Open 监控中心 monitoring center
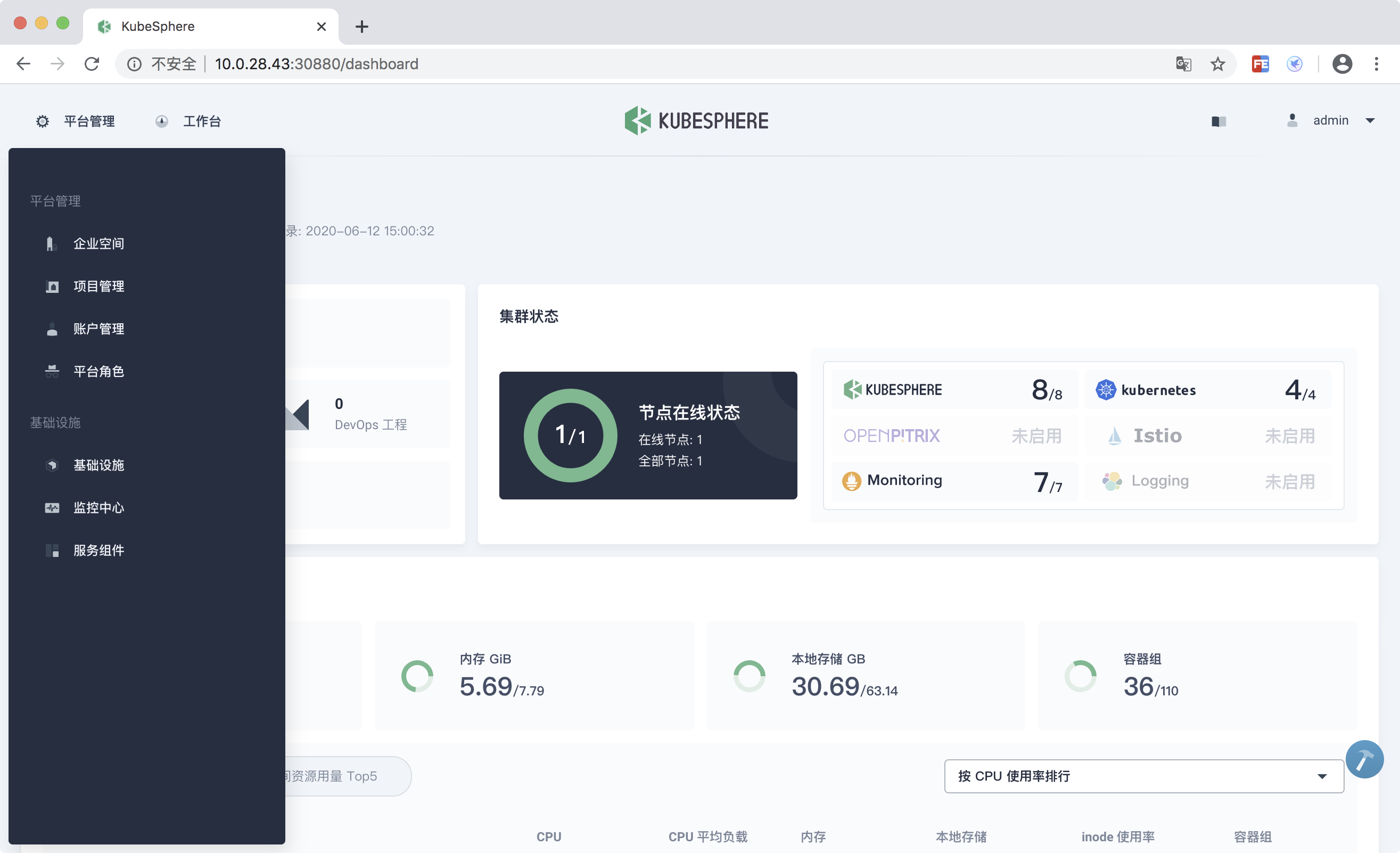This screenshot has height=853, width=1400. (98, 508)
